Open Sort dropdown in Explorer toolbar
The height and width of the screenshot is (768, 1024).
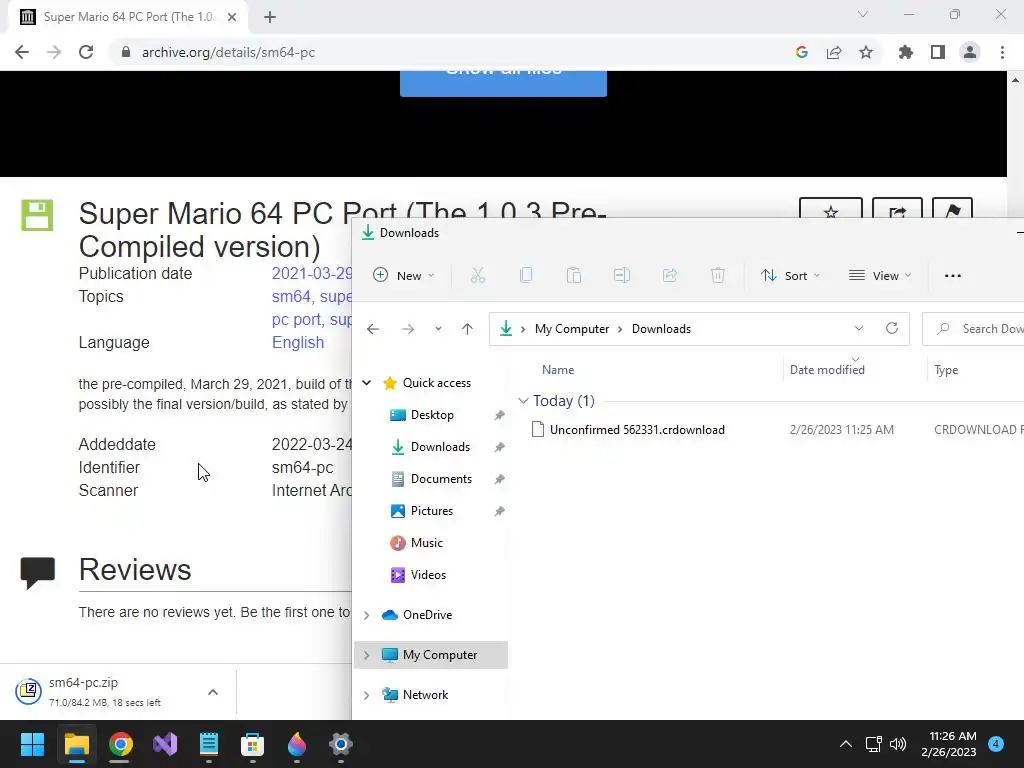click(x=790, y=276)
